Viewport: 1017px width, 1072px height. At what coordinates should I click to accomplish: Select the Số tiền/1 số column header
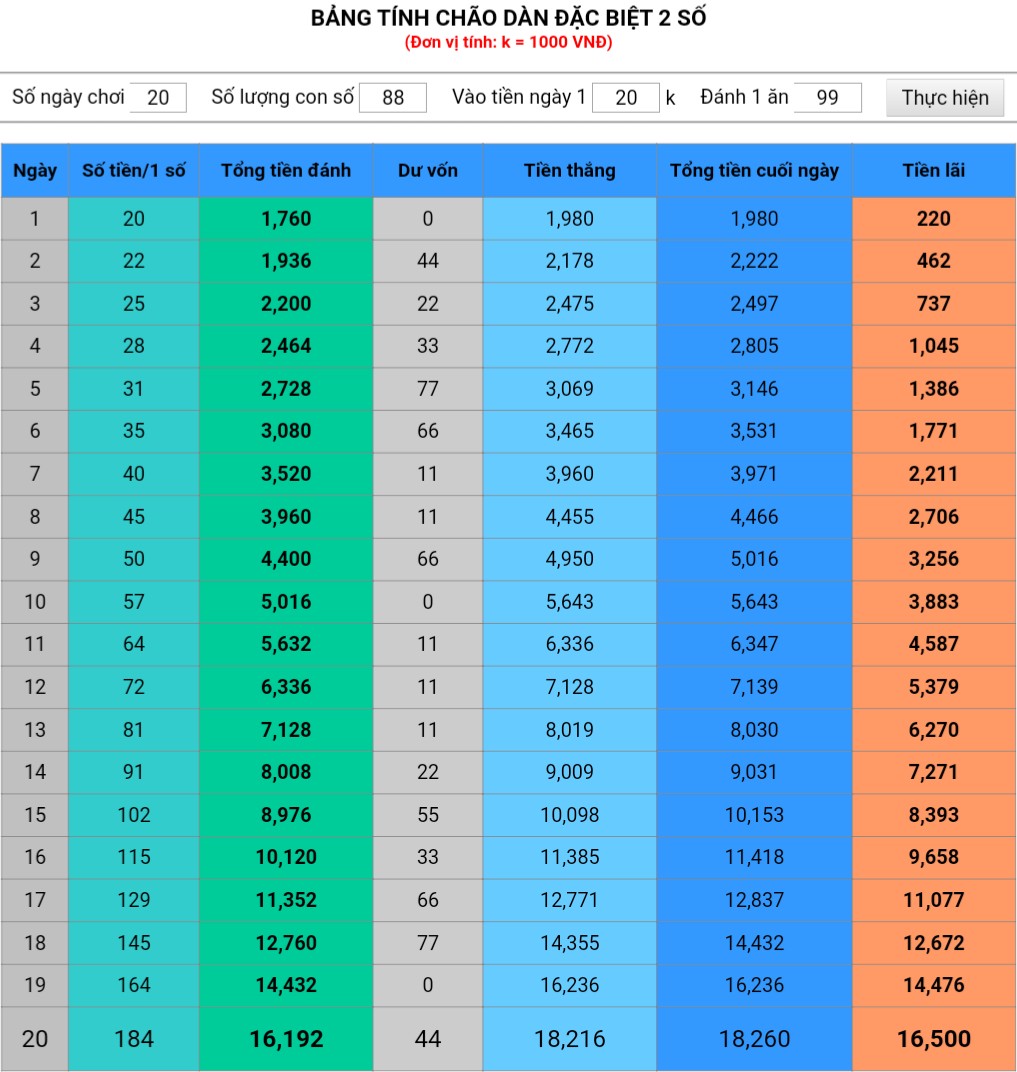(x=134, y=171)
